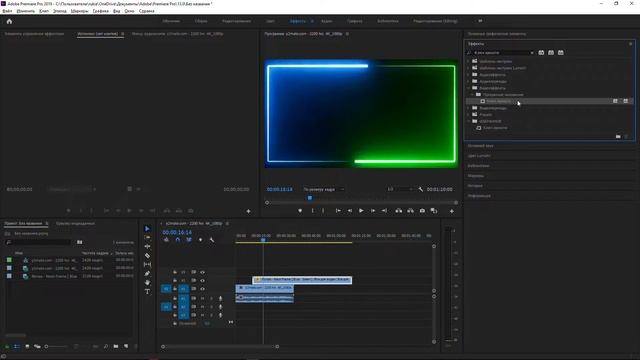640x360 pixels.
Task: Click the Extract button
Action: pyautogui.click(x=410, y=211)
